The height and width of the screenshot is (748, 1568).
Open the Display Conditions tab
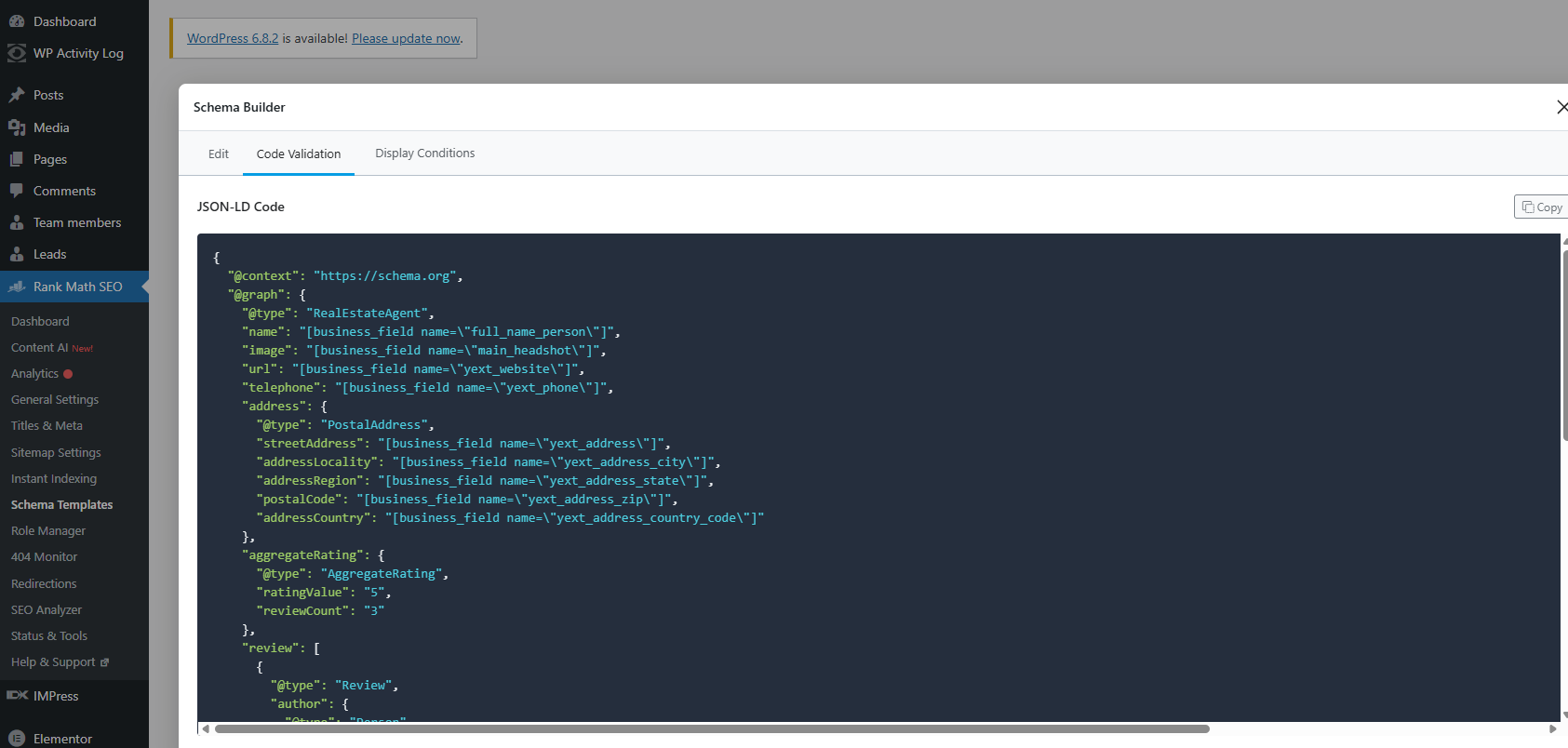pyautogui.click(x=424, y=154)
